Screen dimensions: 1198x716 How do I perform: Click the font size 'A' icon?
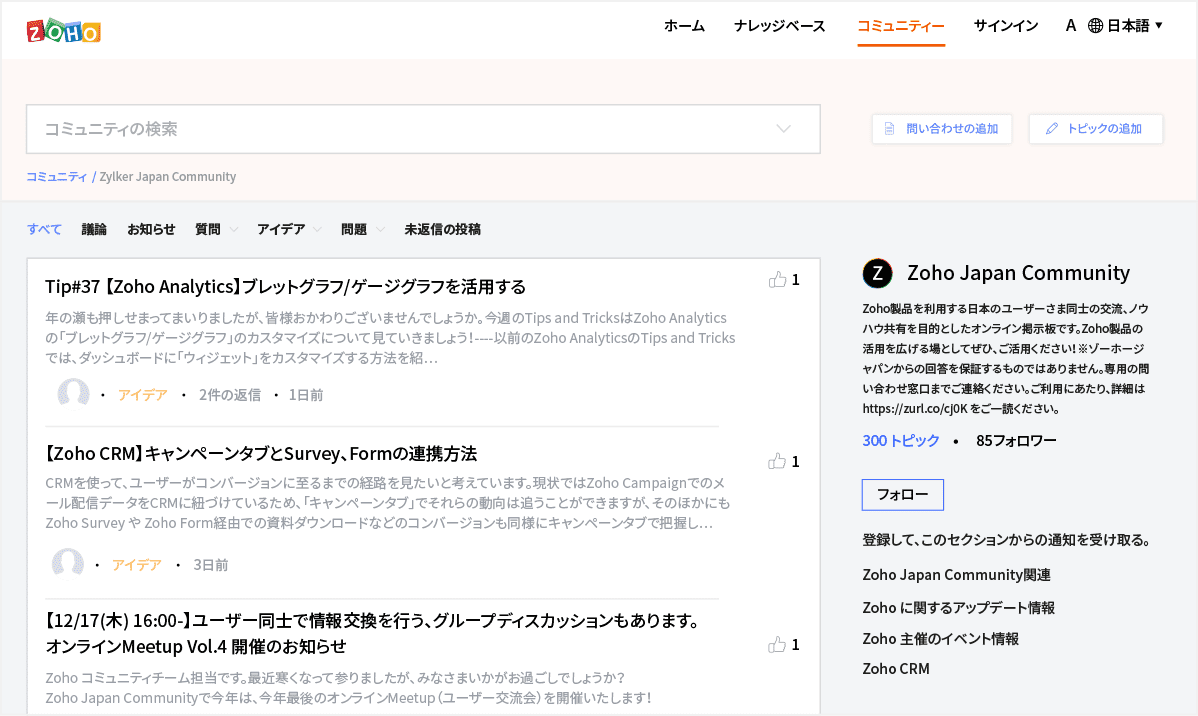pyautogui.click(x=1071, y=26)
